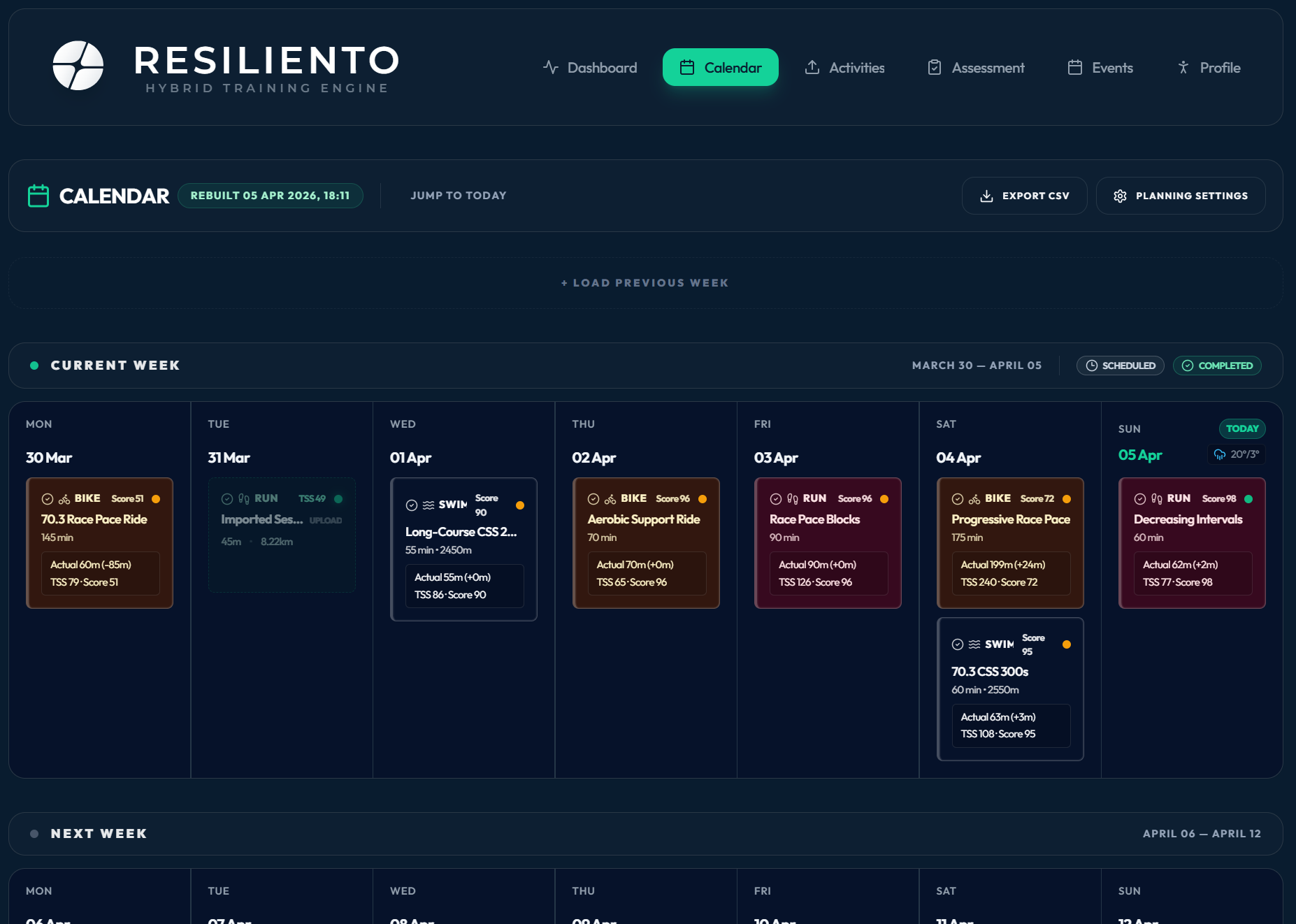Go to the Assessment page
This screenshot has width=1296, height=924.
click(x=976, y=68)
